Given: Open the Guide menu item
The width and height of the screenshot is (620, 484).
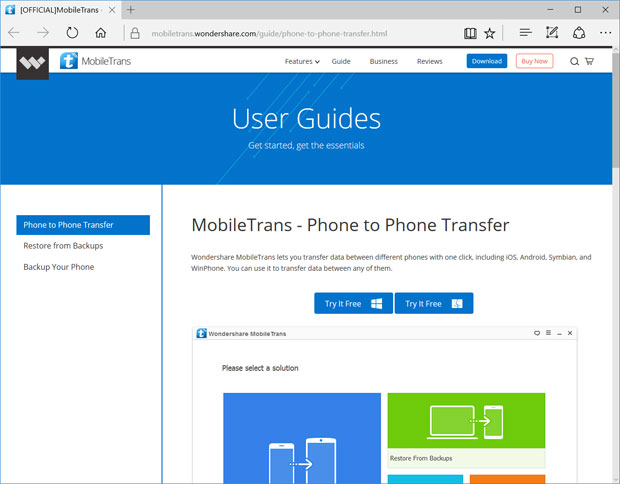Looking at the screenshot, I should point(341,61).
